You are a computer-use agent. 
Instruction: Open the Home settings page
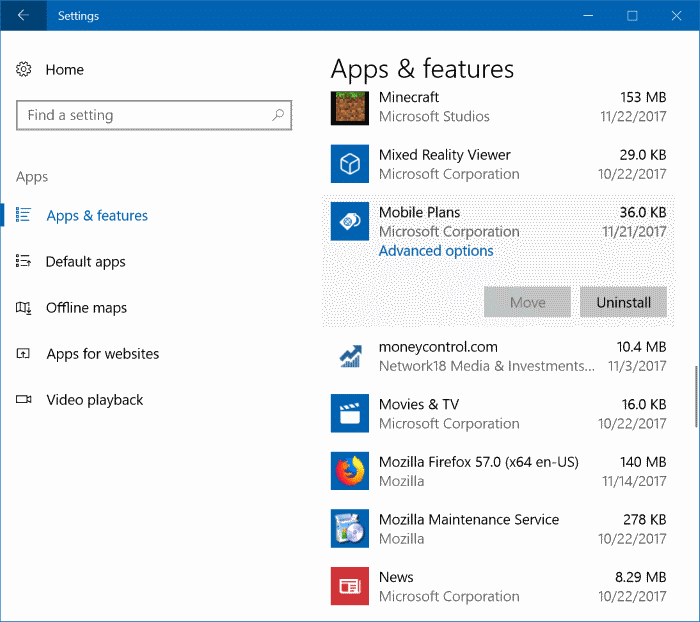coord(65,70)
